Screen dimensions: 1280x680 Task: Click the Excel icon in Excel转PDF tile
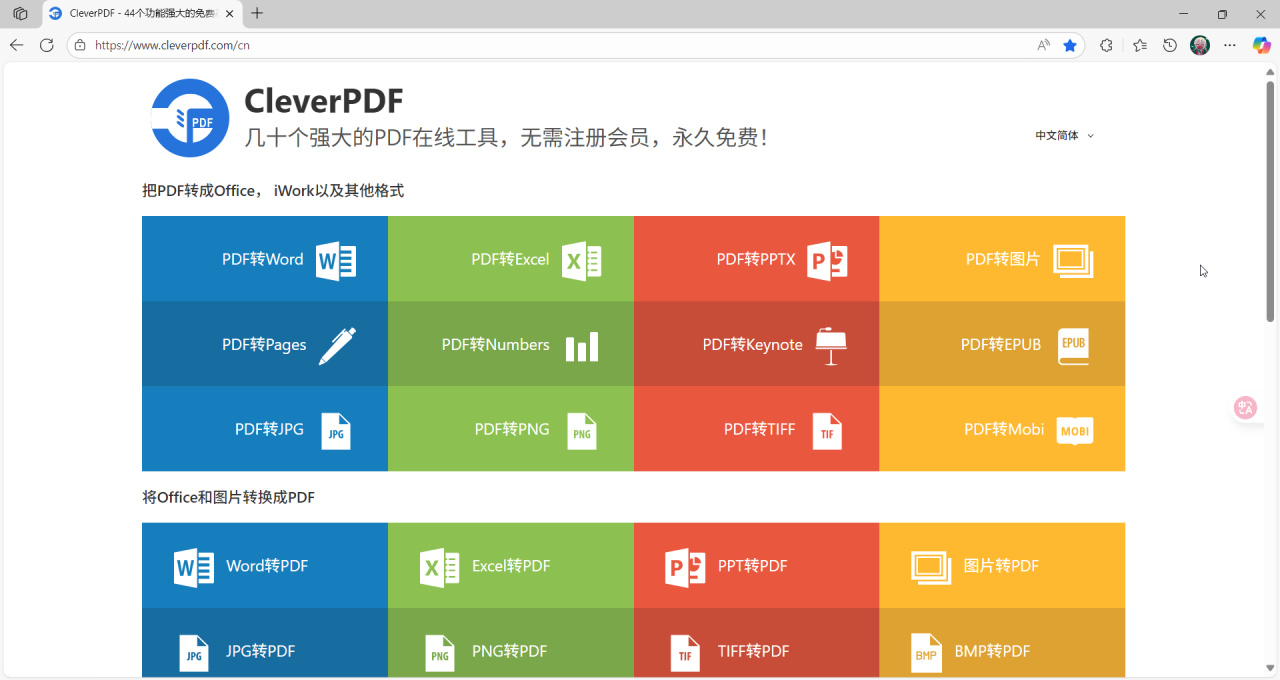(x=439, y=567)
